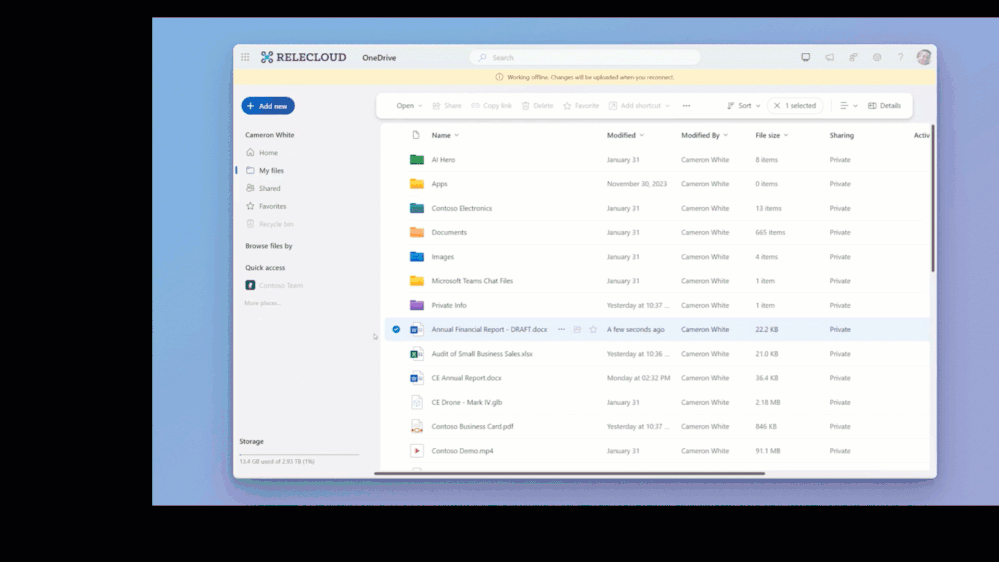Click the Relecloud logo
The image size is (999, 562).
click(x=303, y=57)
